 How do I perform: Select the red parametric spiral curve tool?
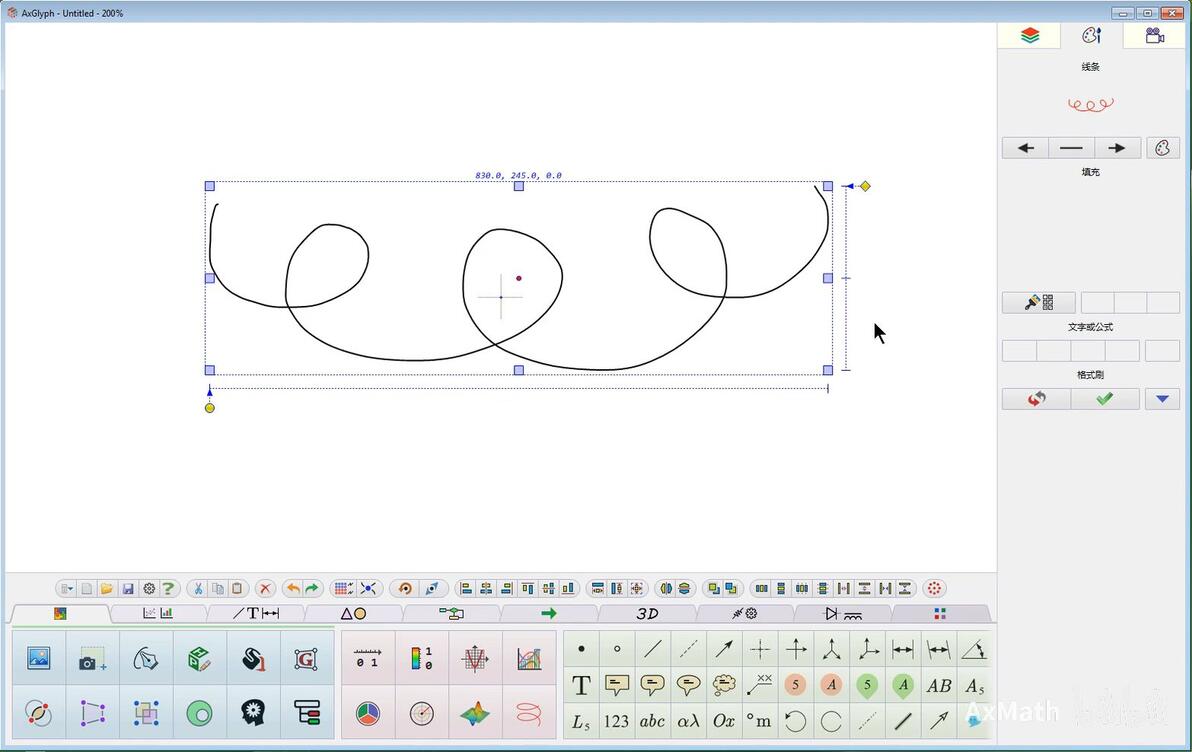[528, 713]
